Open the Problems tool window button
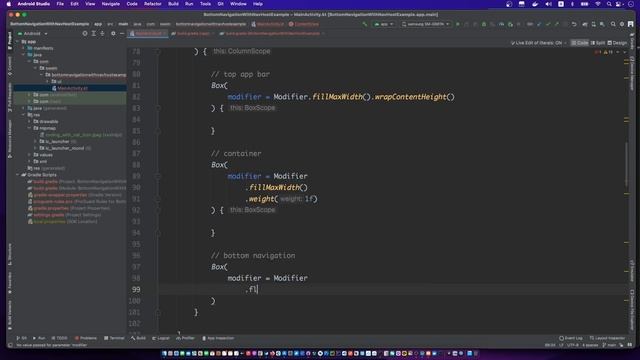 point(86,338)
